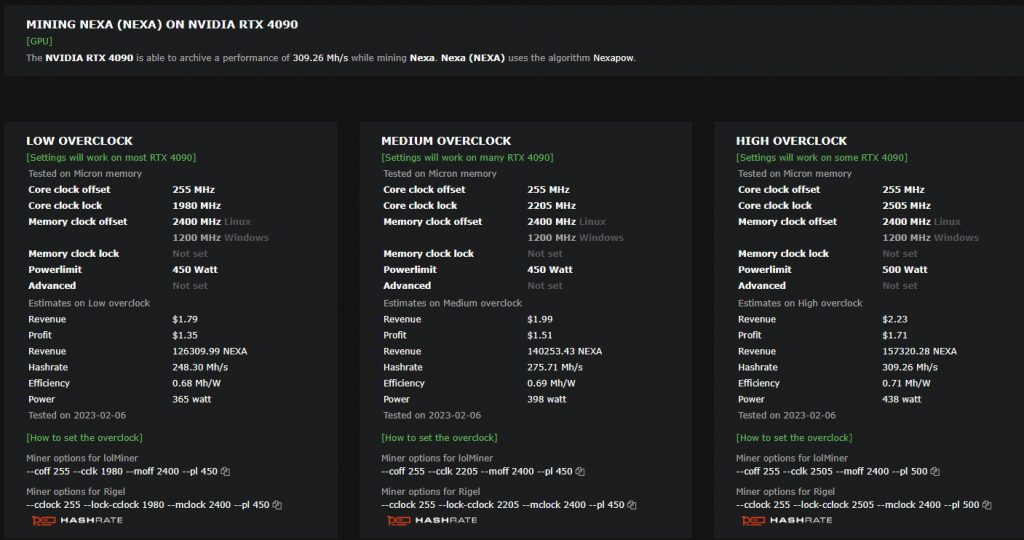Click power value 365 watt
Image resolution: width=1024 pixels, height=540 pixels.
(191, 399)
